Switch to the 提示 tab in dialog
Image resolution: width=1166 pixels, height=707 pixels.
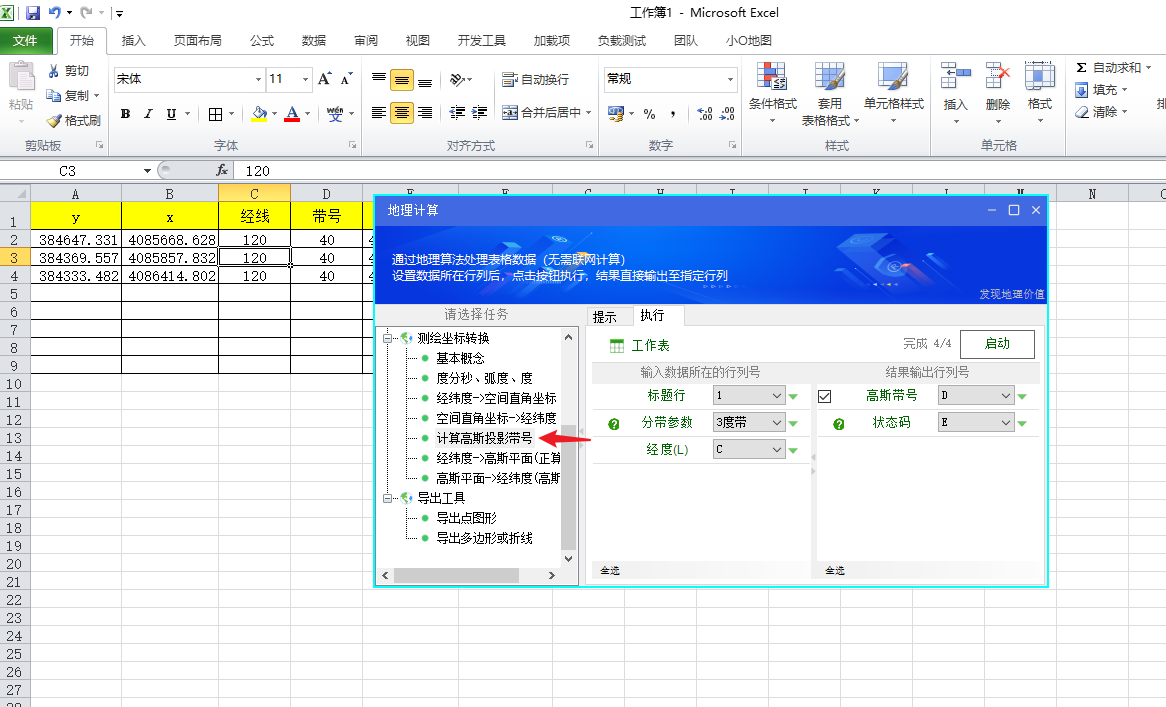(x=605, y=317)
